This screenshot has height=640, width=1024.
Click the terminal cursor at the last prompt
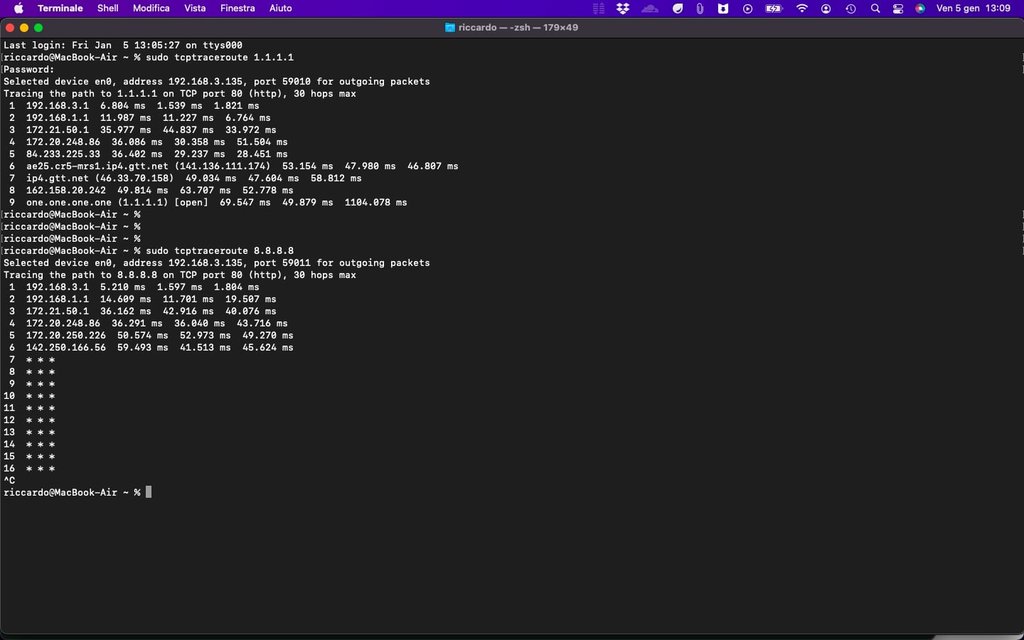(x=148, y=492)
